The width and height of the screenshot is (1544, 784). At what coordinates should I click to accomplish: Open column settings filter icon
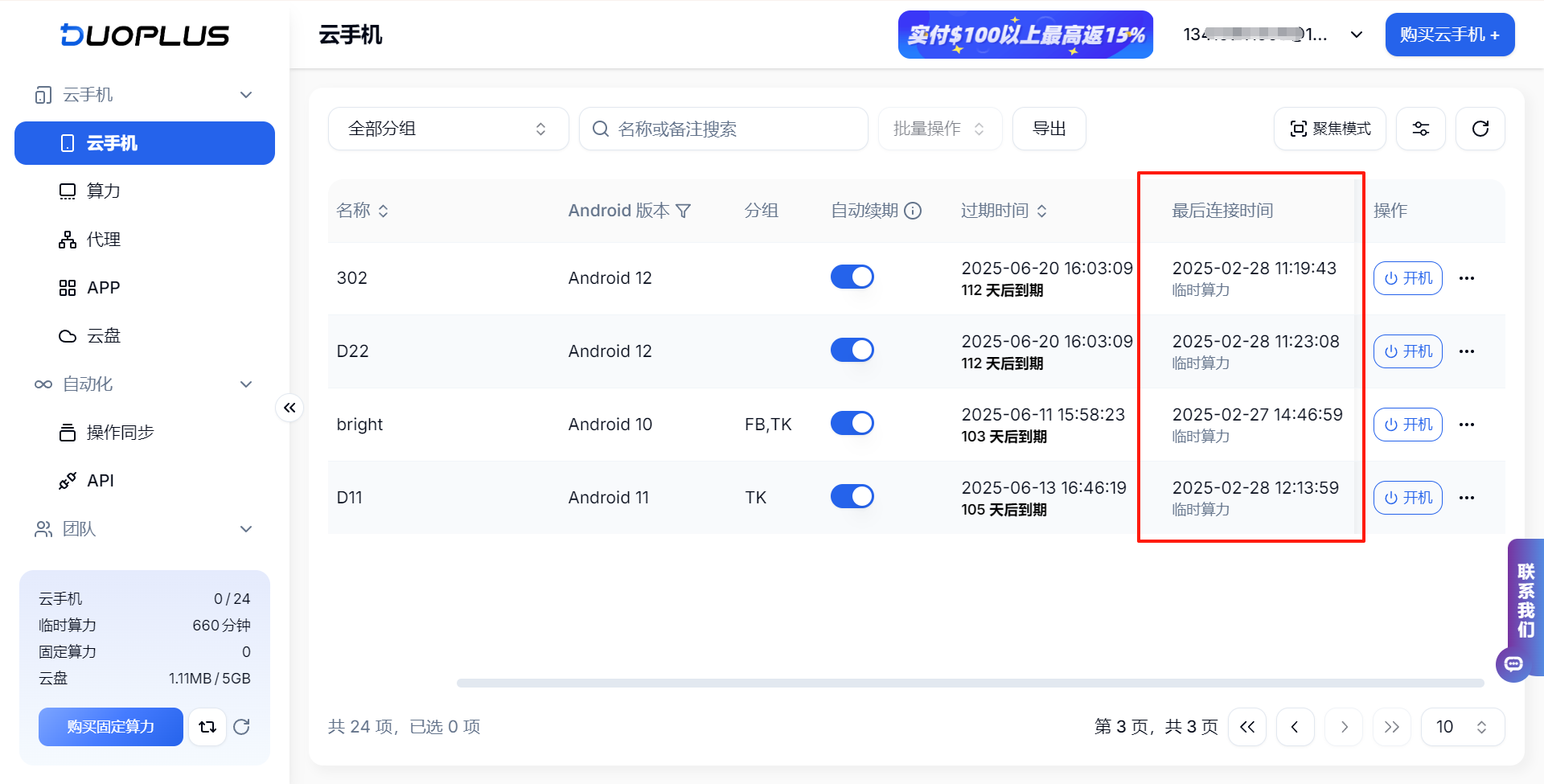coord(1420,129)
